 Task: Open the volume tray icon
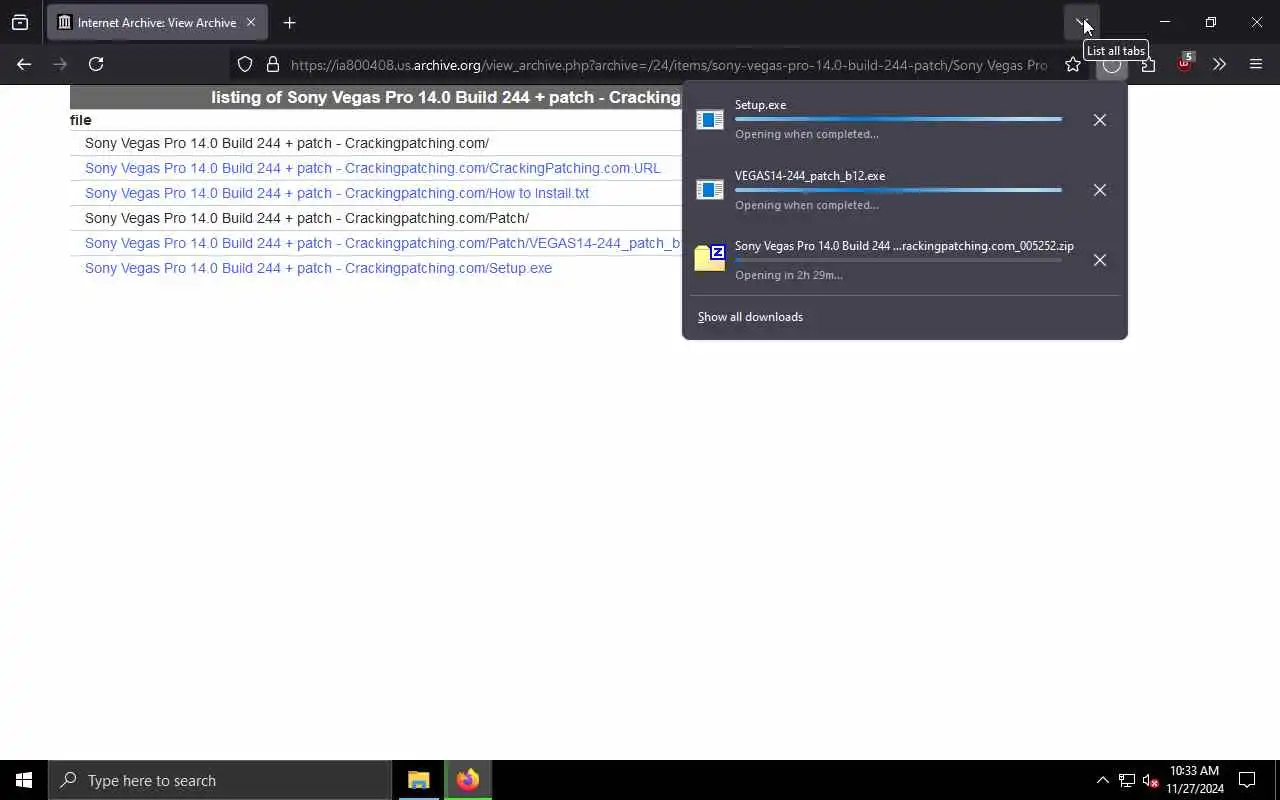point(1150,780)
